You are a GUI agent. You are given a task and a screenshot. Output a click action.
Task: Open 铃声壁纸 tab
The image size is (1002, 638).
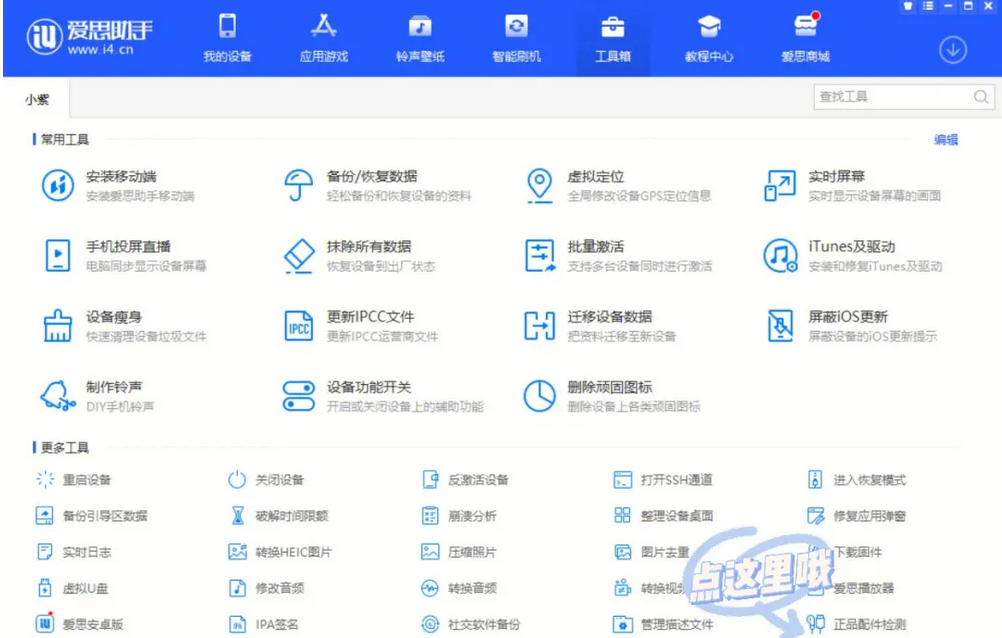(420, 38)
